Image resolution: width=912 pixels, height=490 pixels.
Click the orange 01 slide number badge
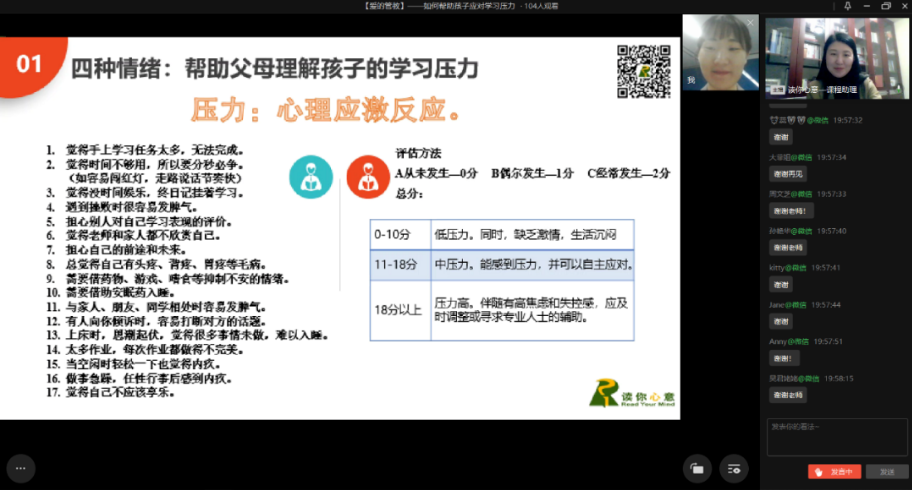(x=30, y=64)
